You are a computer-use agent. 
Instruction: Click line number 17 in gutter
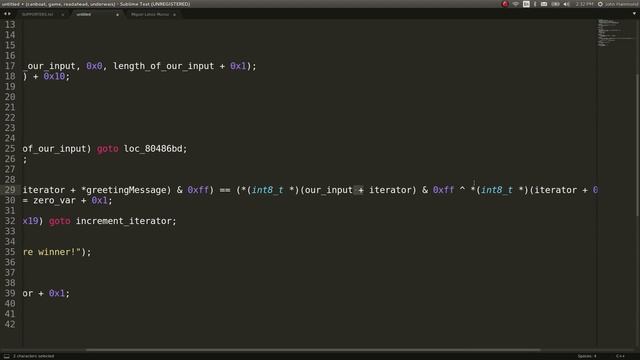[10, 66]
